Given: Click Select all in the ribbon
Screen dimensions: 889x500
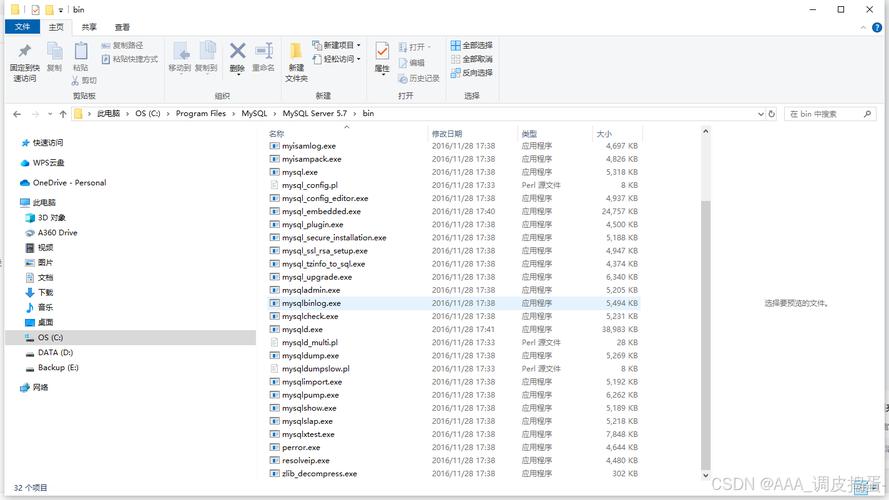Looking at the screenshot, I should tap(472, 45).
